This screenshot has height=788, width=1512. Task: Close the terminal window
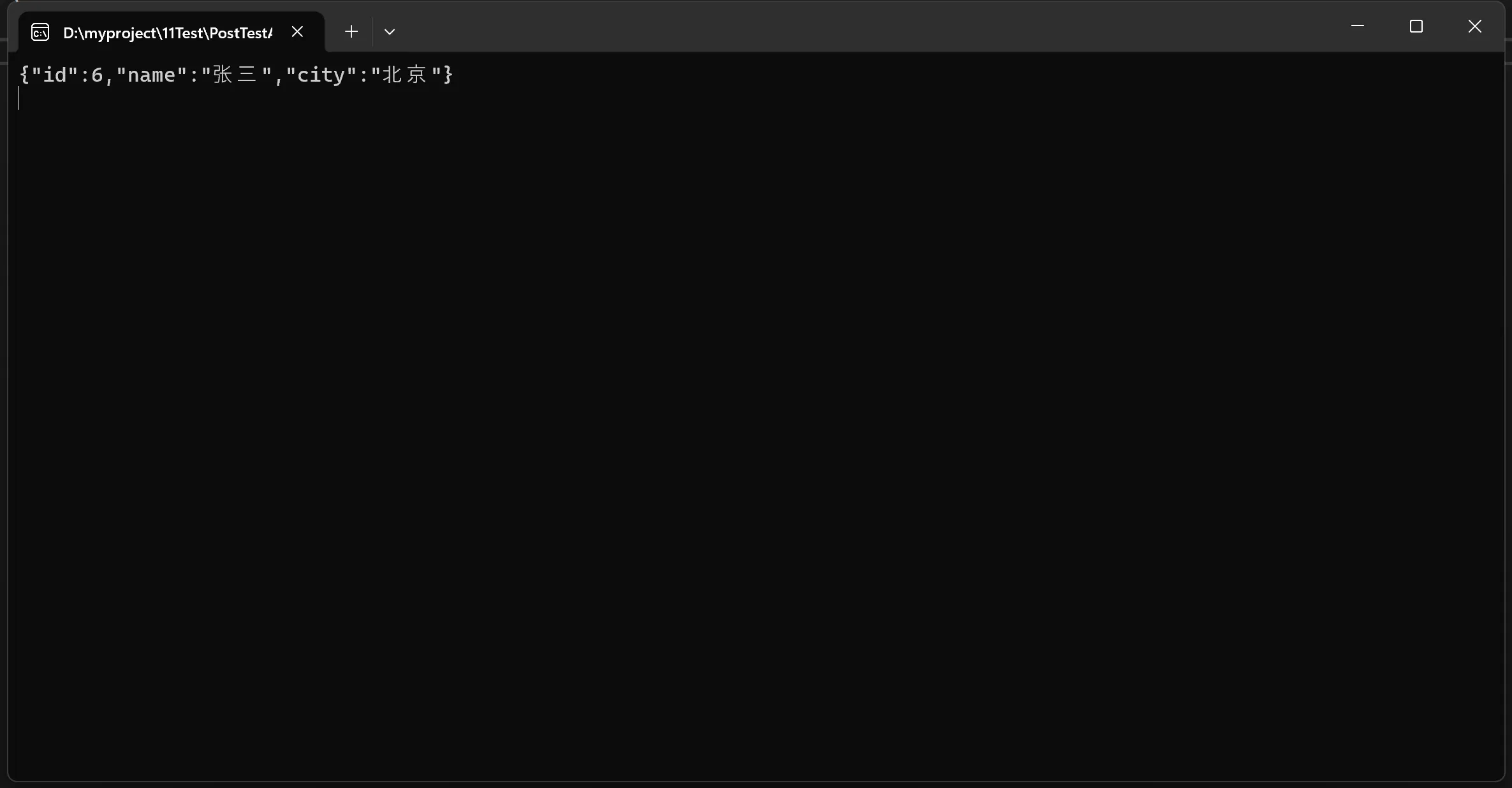click(x=1475, y=26)
